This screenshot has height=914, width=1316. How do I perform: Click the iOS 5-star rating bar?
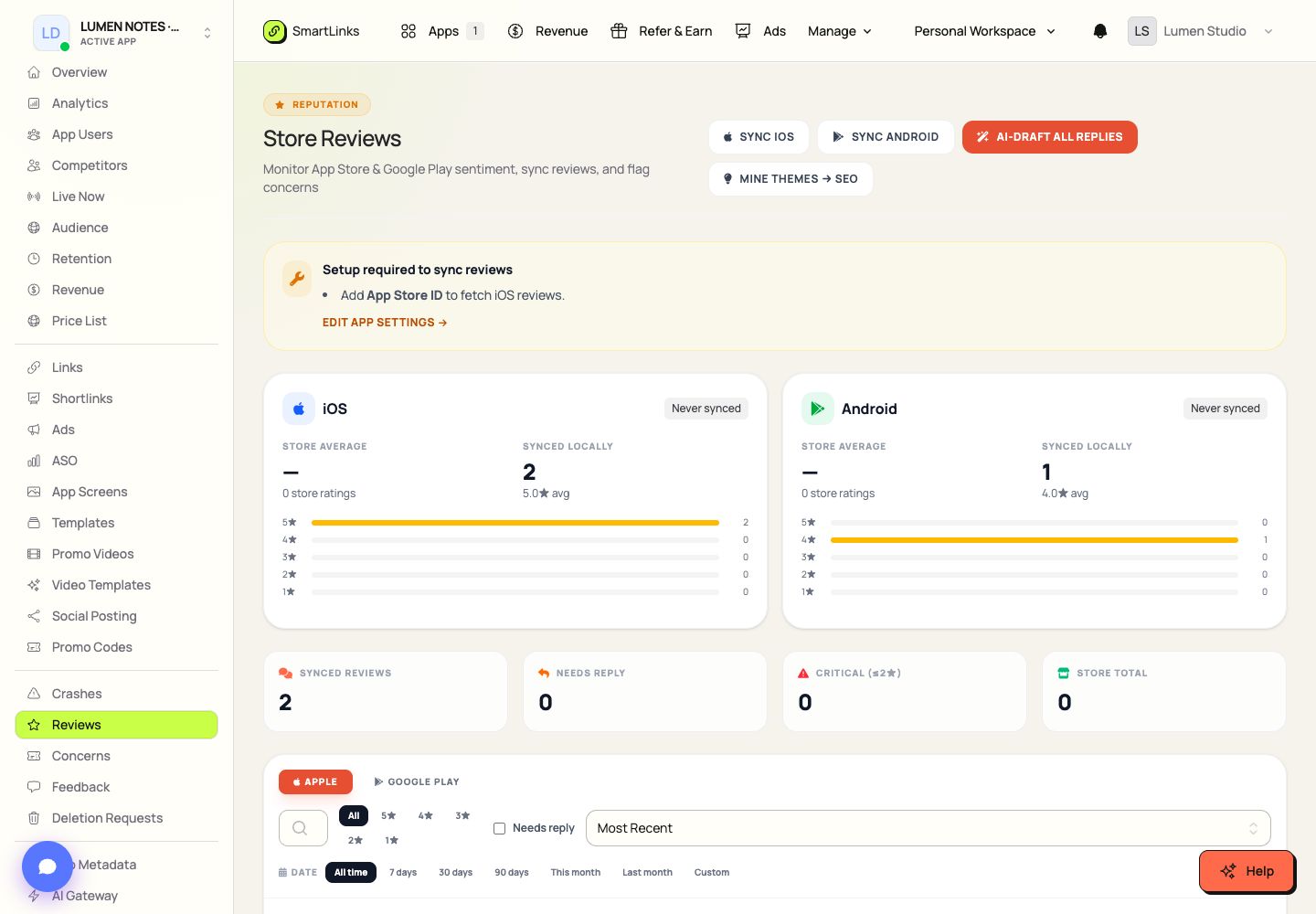click(x=515, y=523)
